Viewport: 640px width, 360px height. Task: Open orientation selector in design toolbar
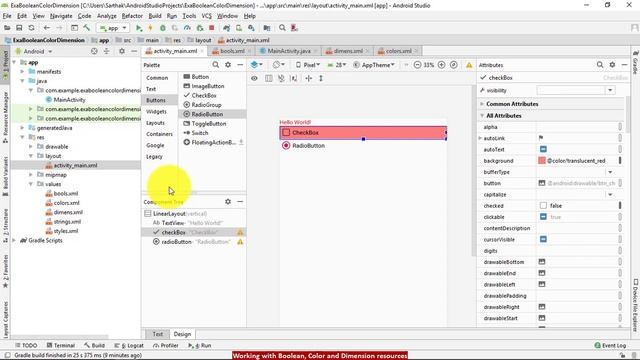[279, 65]
